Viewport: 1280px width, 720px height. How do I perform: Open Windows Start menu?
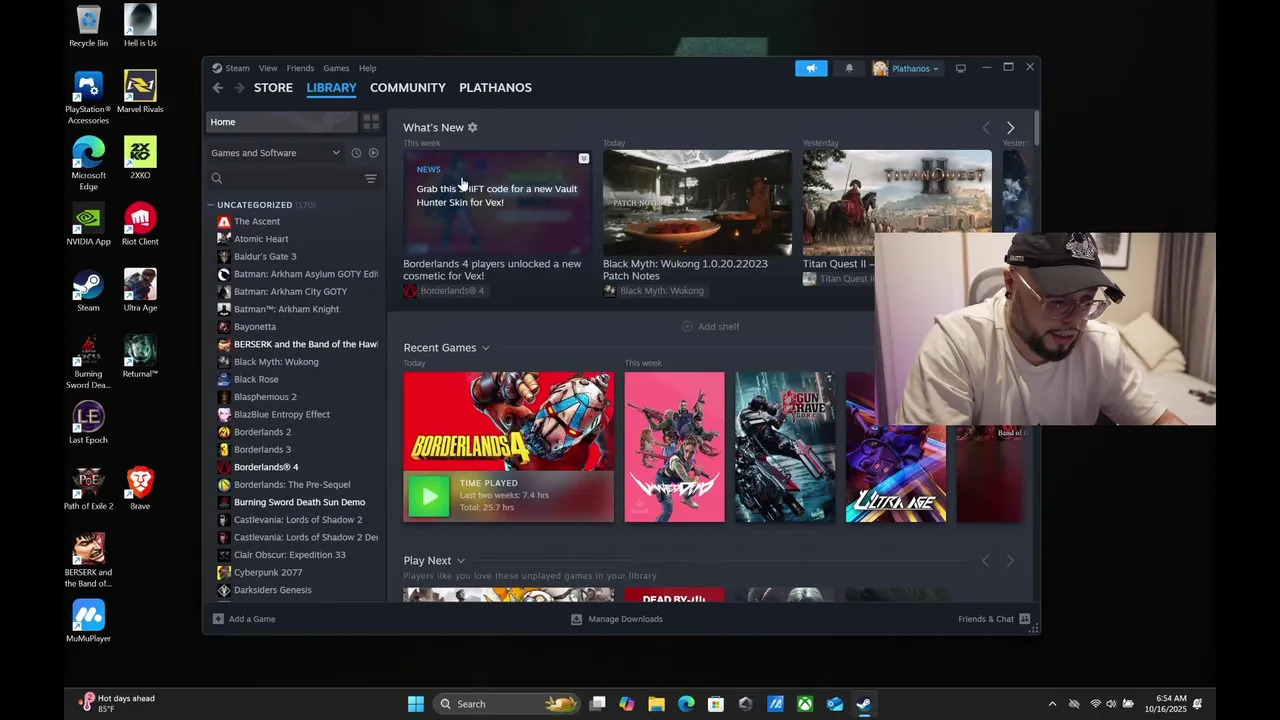416,704
